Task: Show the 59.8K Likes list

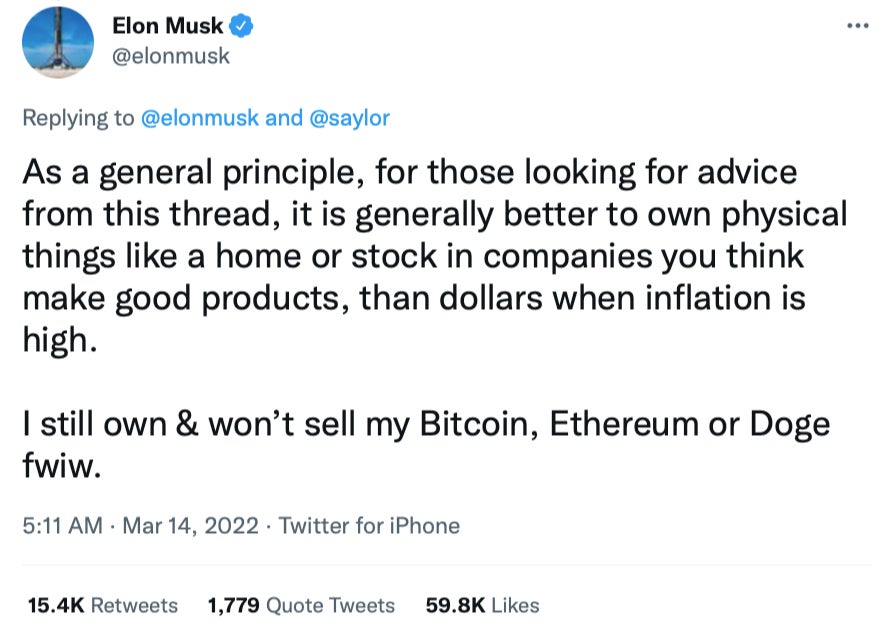Action: coord(482,605)
